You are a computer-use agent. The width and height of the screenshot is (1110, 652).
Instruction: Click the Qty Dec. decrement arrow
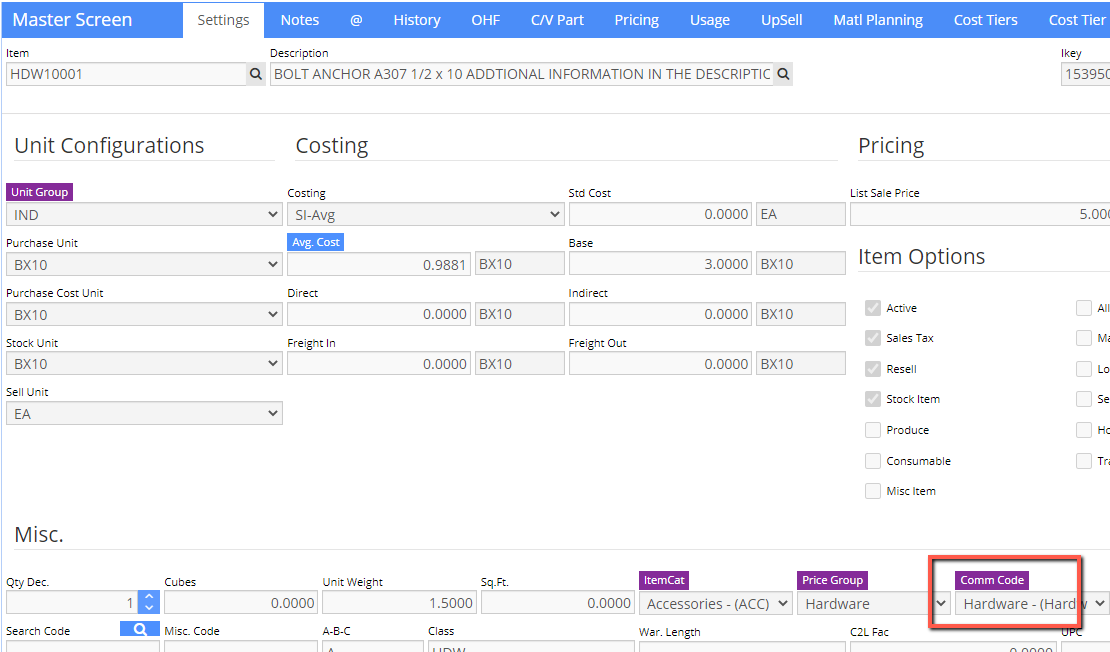tap(149, 608)
